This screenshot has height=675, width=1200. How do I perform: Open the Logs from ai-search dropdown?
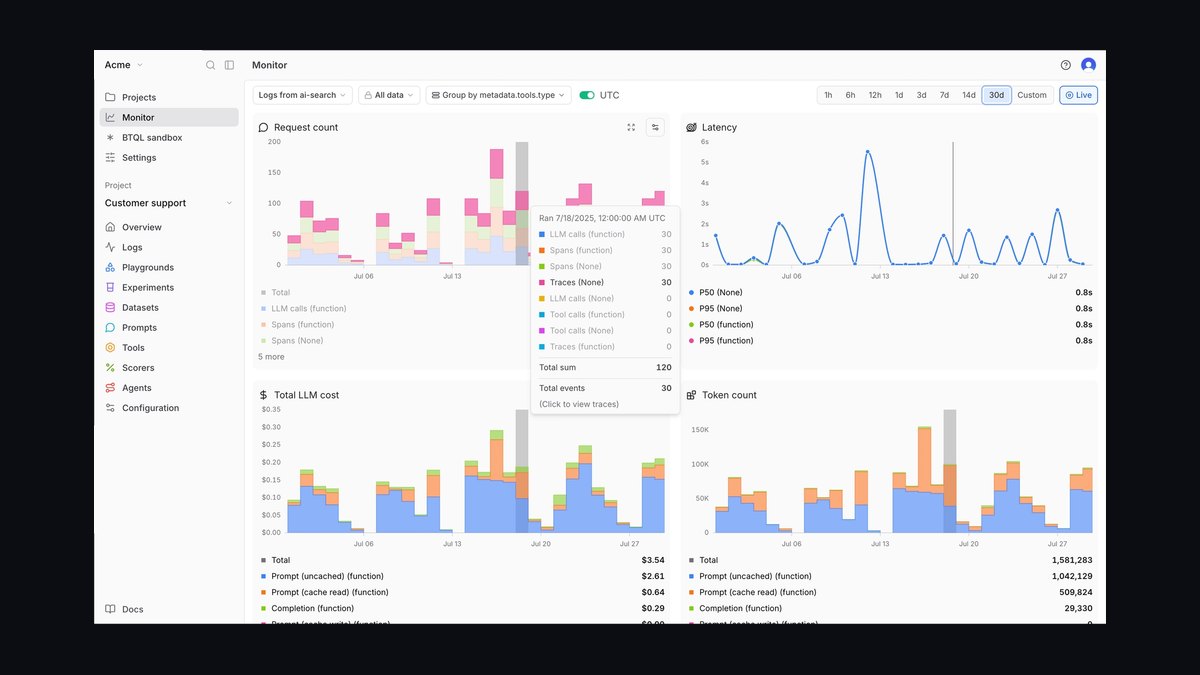[x=303, y=95]
